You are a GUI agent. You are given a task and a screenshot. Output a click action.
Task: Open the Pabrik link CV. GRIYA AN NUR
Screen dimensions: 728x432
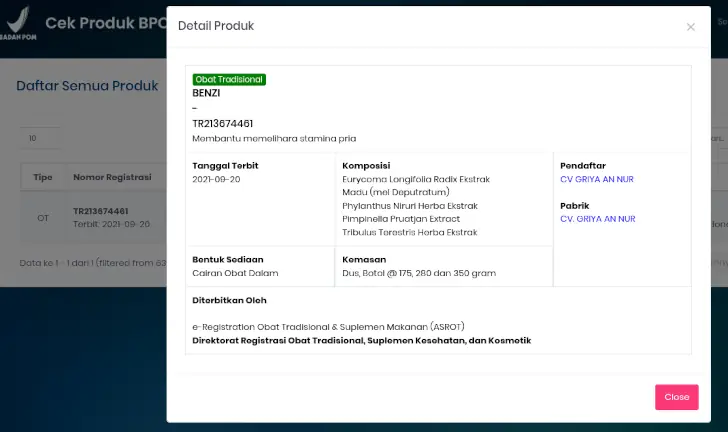pyautogui.click(x=598, y=218)
